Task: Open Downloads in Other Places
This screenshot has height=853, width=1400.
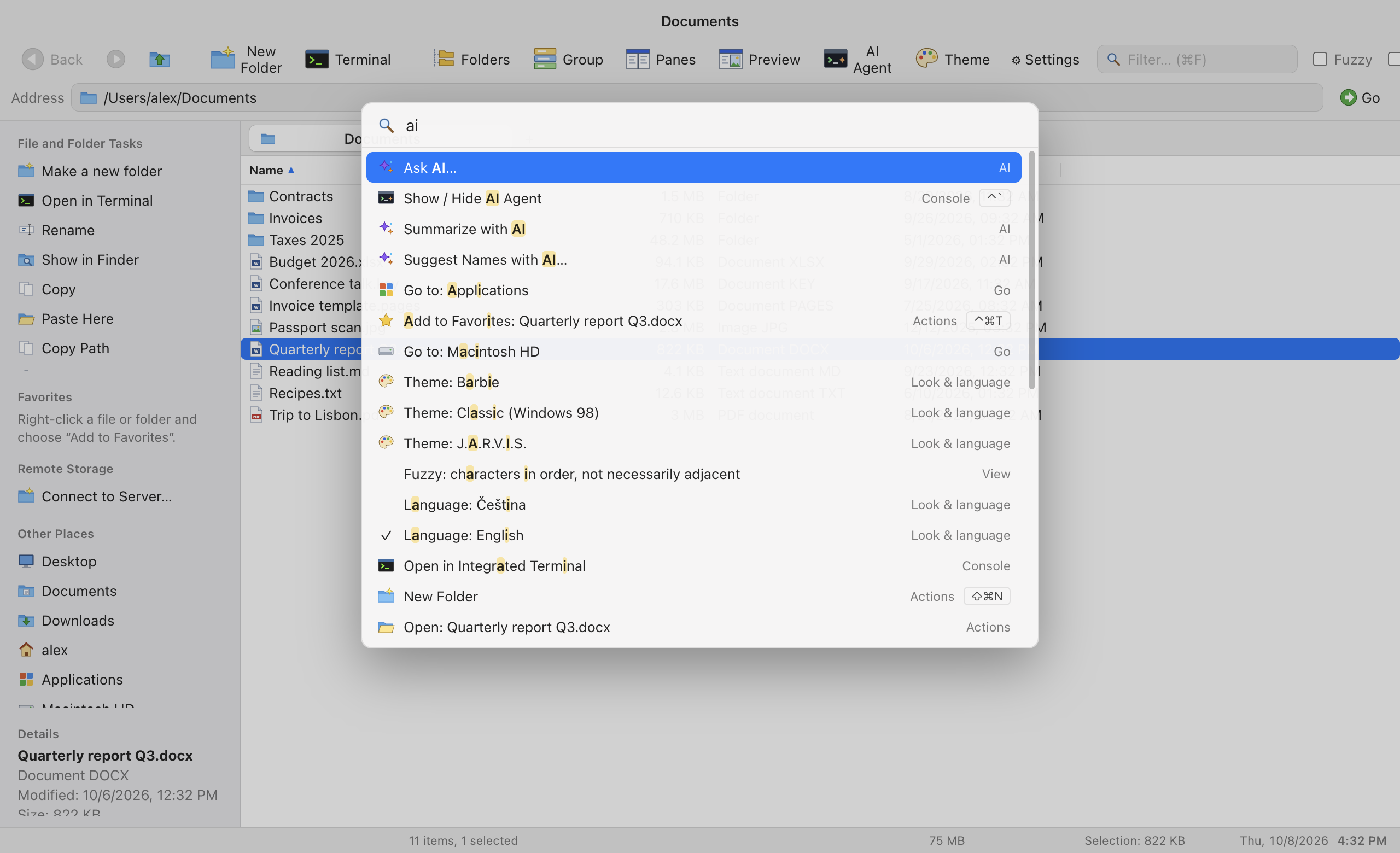Action: tap(66, 620)
